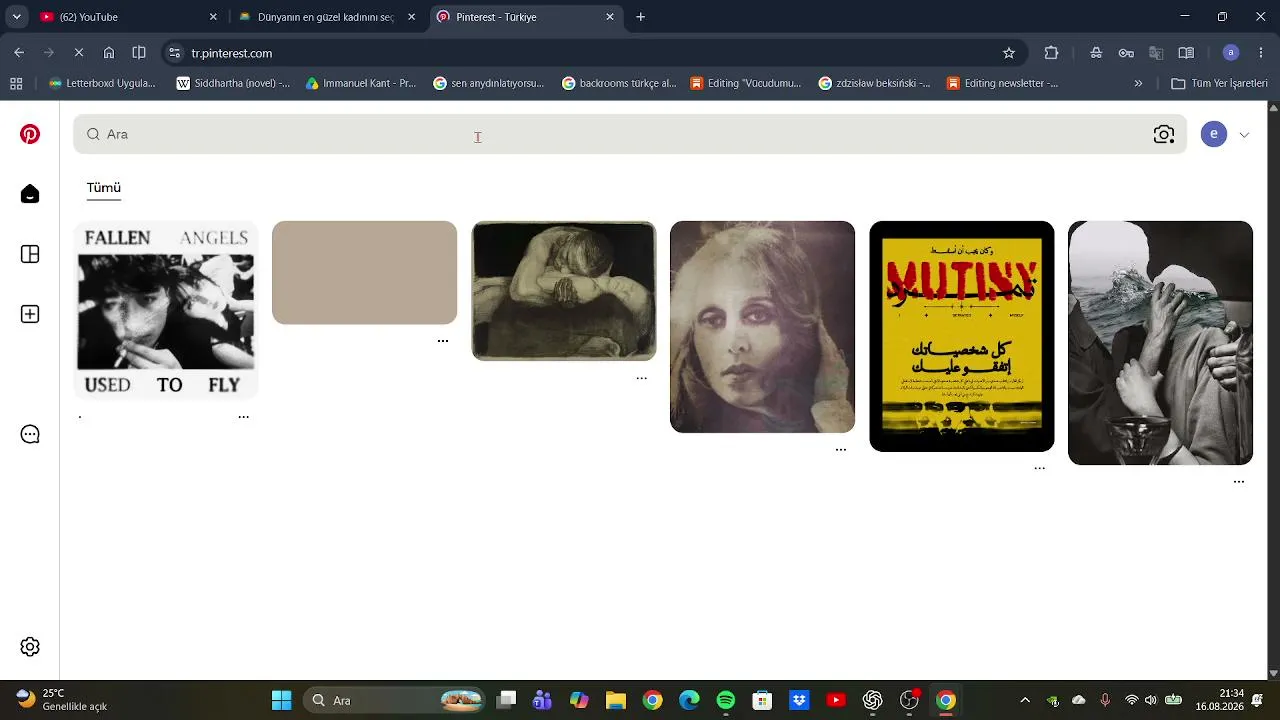Start visual search with camera lens icon
Screen dimensions: 1280x720
coord(1164,134)
